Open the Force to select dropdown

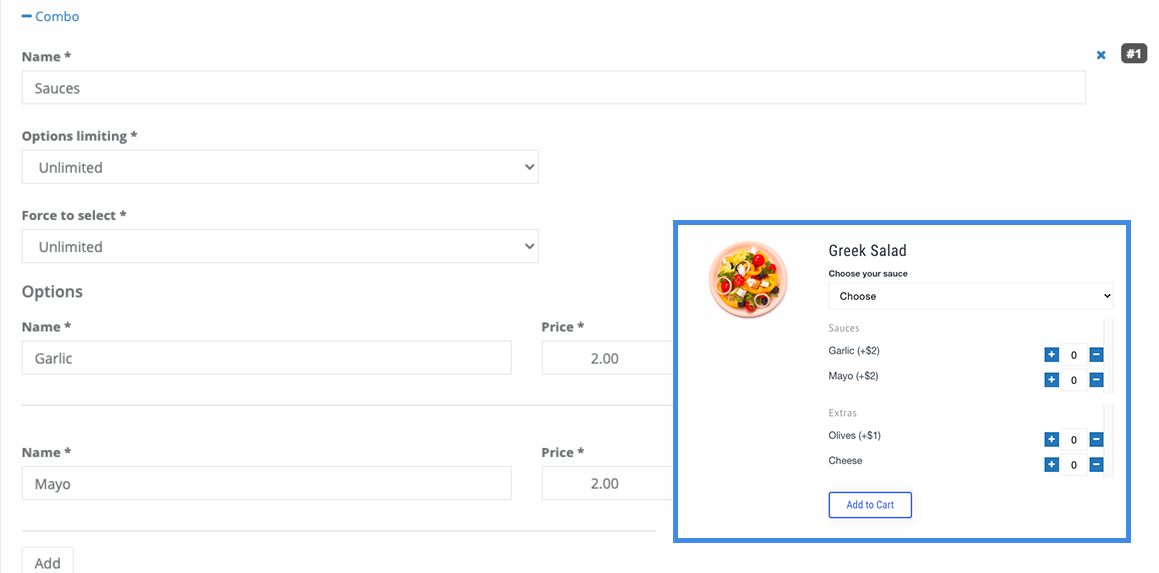tap(280, 246)
